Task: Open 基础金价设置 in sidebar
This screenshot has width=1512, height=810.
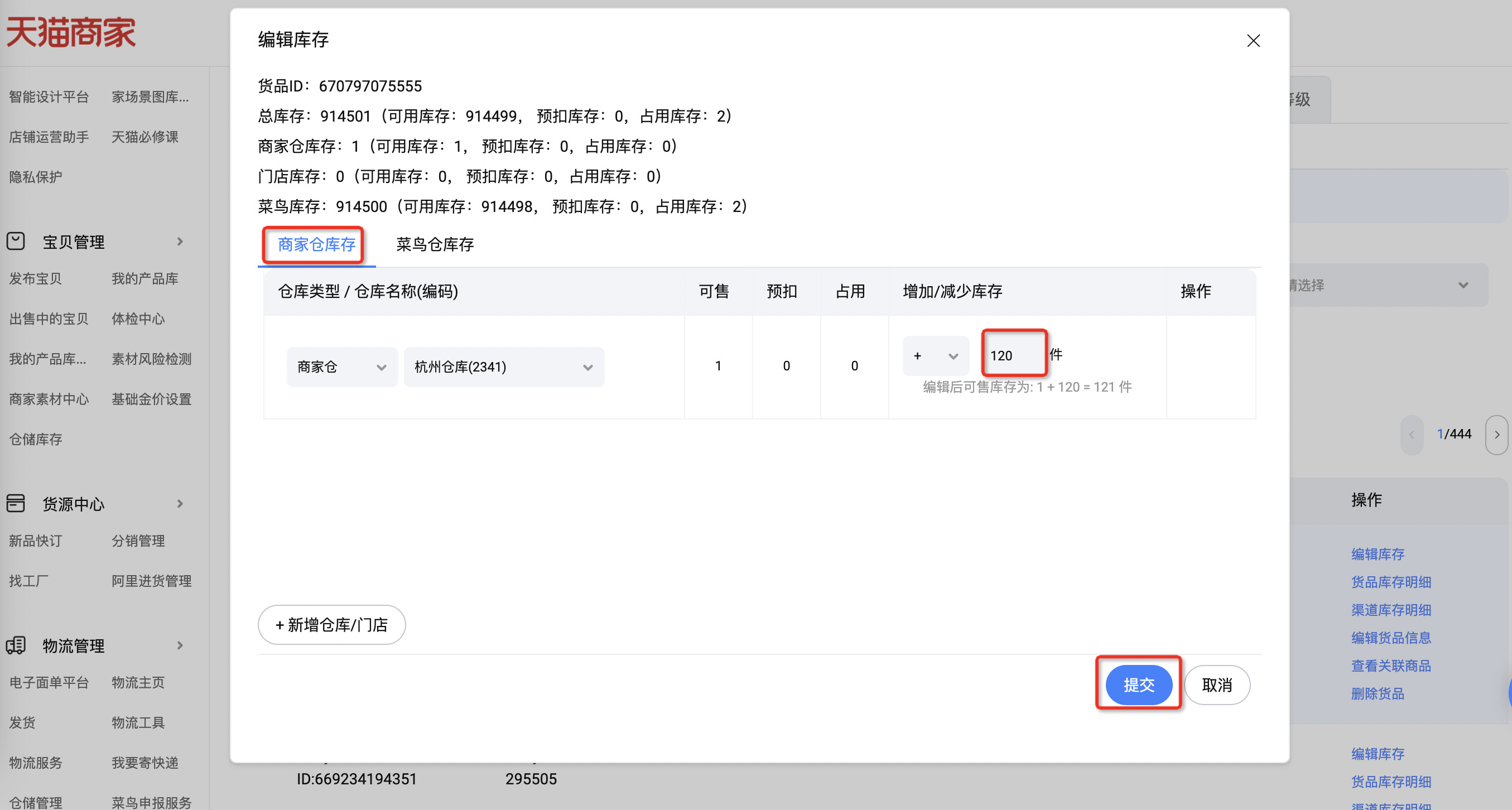Action: [151, 399]
